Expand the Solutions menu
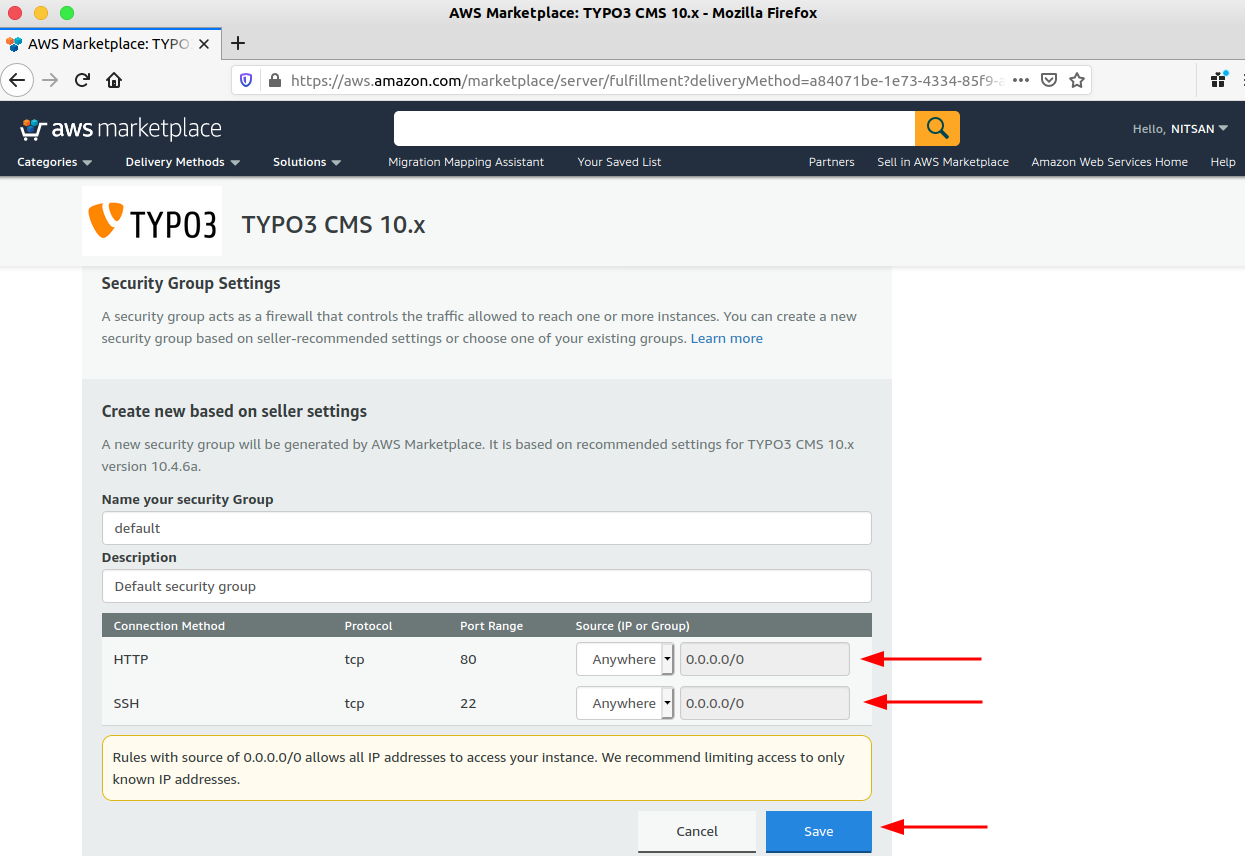This screenshot has height=856, width=1245. click(307, 162)
